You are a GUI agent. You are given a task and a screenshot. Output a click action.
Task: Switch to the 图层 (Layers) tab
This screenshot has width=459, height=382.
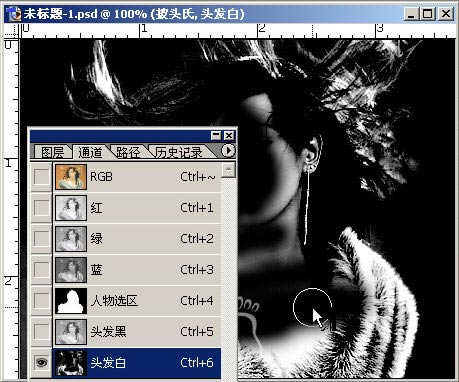(52, 152)
